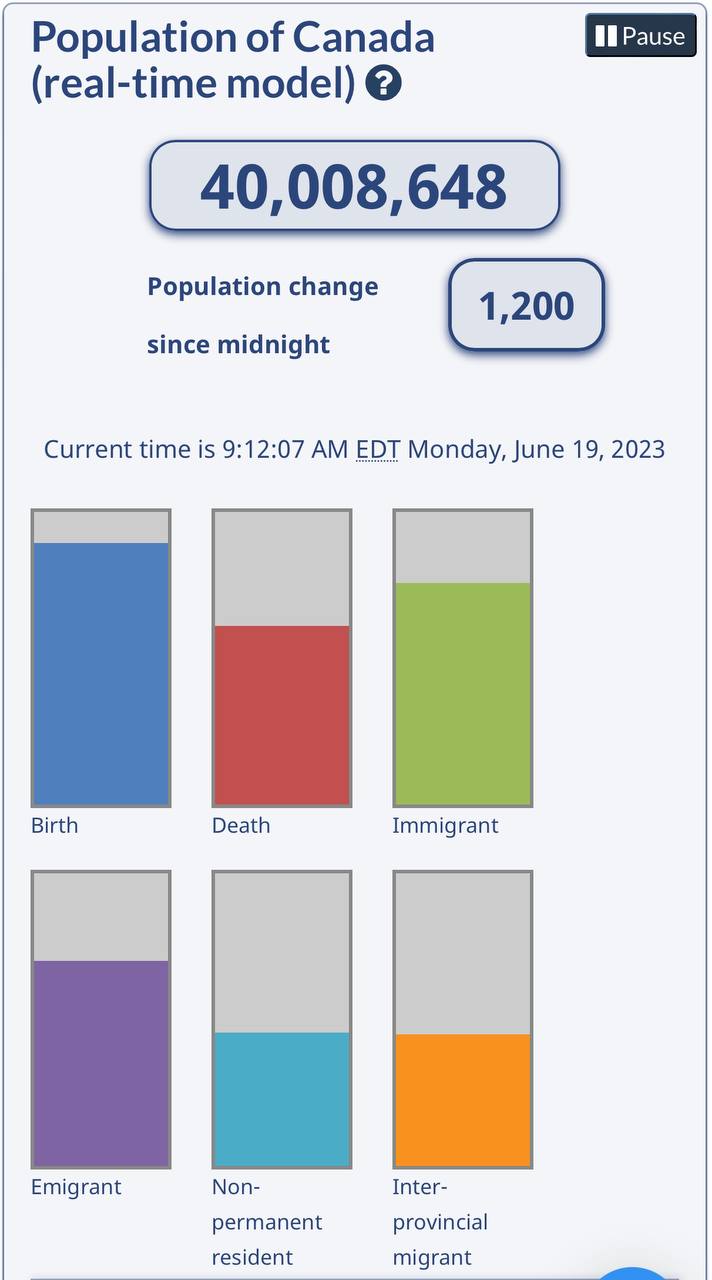The height and width of the screenshot is (1280, 712).
Task: Select the green Immigrant bar
Action: [x=462, y=693]
